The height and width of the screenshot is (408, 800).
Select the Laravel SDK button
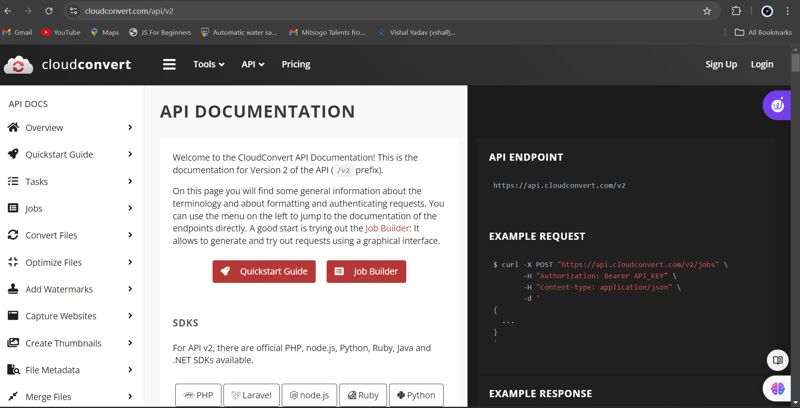point(252,395)
